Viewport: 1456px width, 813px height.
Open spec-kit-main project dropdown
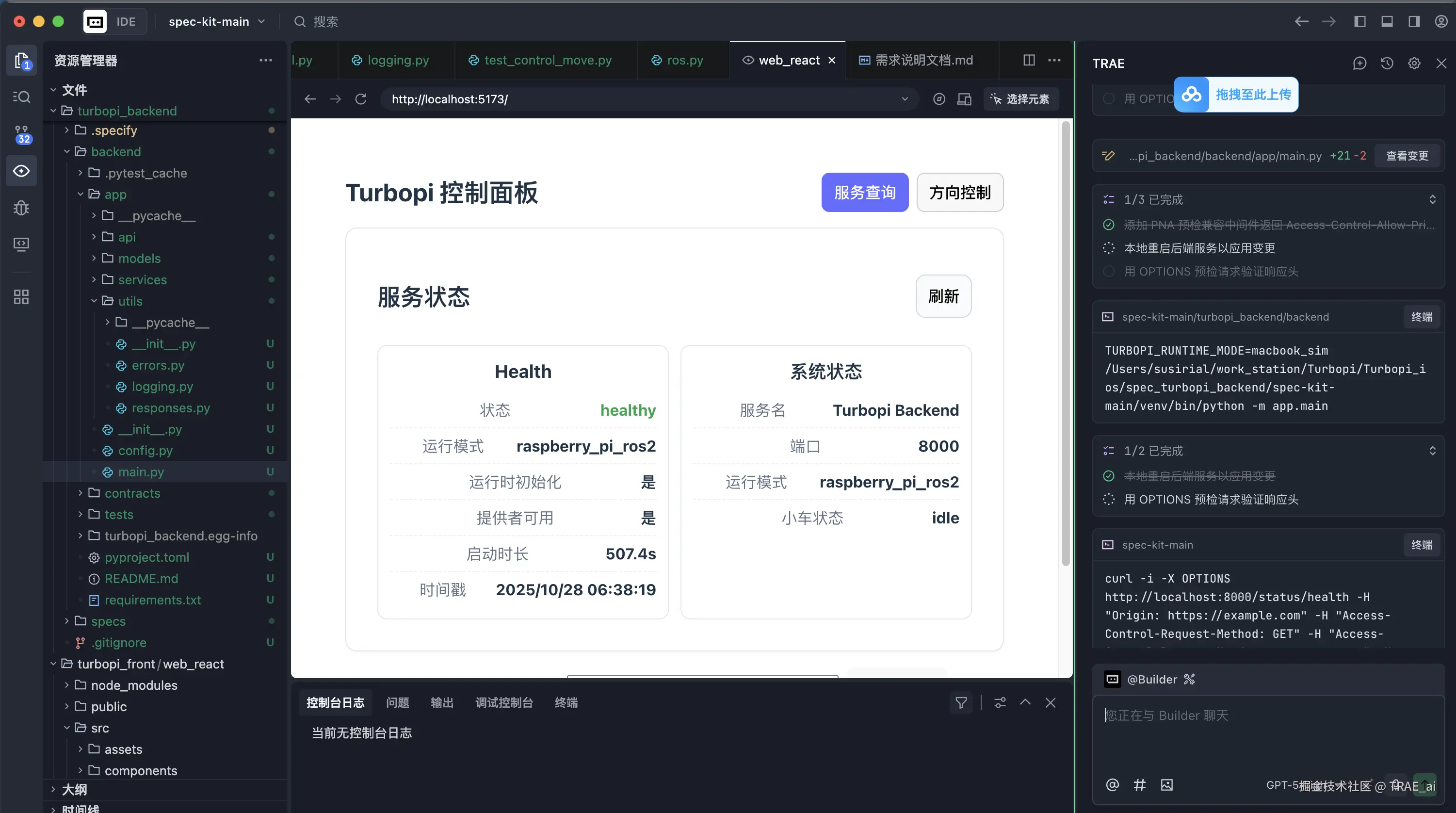(216, 21)
